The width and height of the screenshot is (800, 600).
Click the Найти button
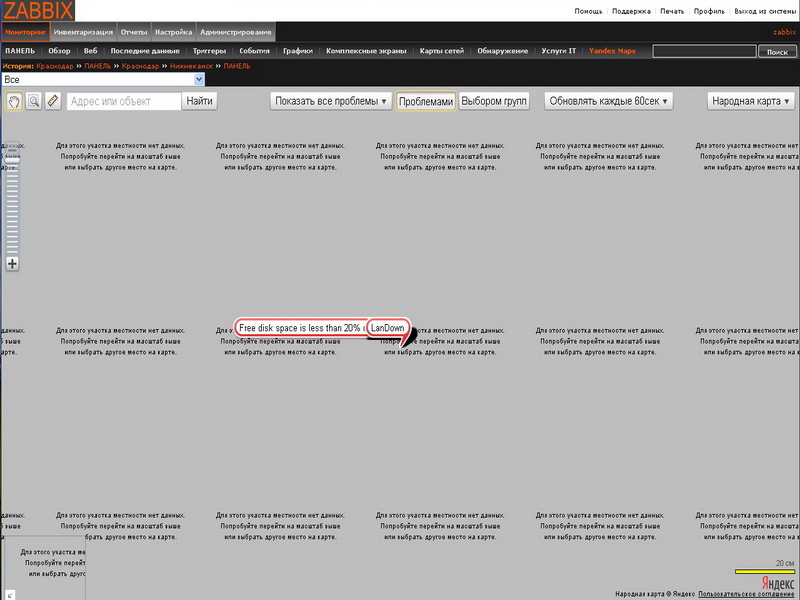pos(199,101)
